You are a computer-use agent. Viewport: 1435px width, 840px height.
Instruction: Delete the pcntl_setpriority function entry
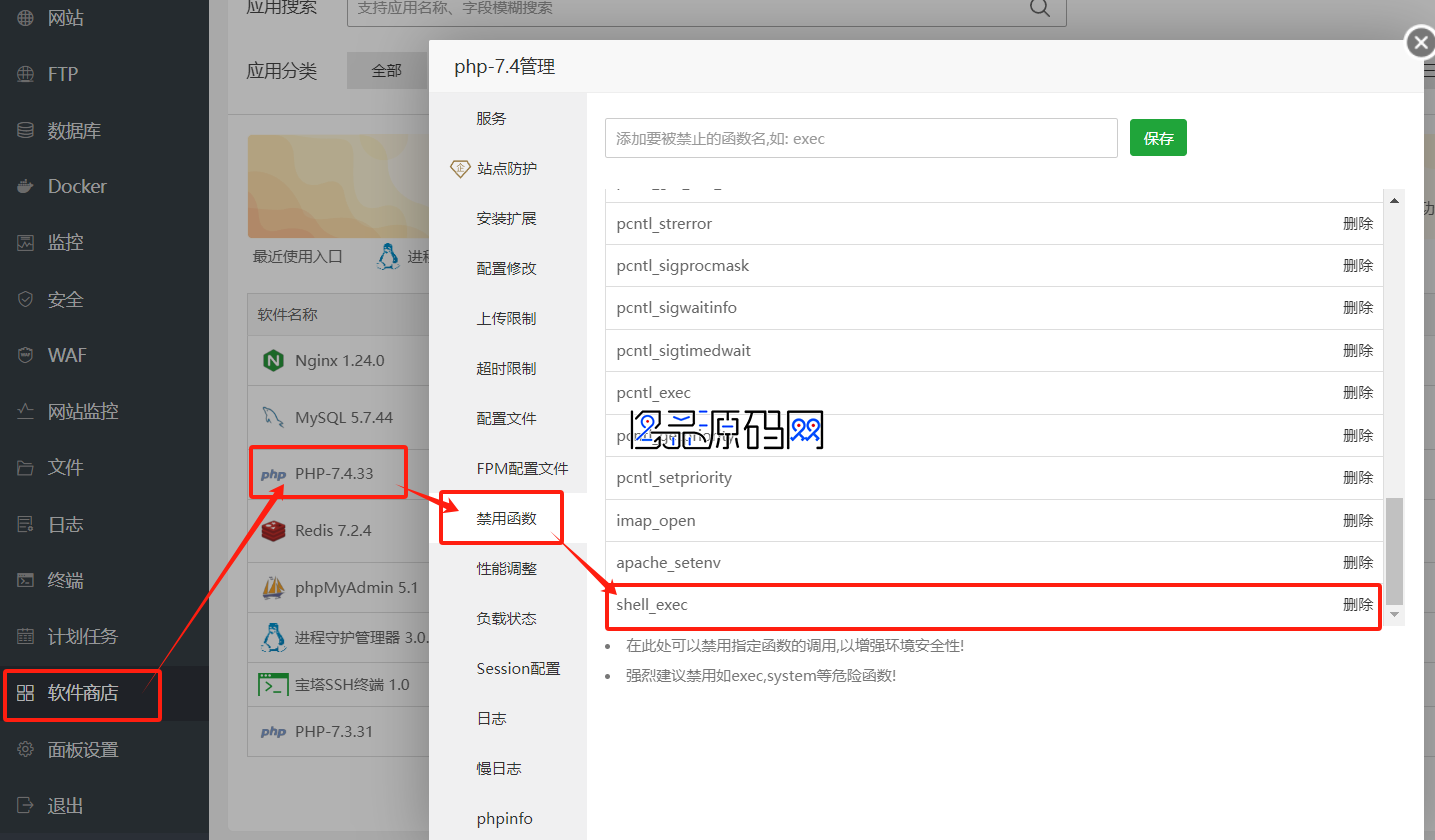pyautogui.click(x=1358, y=478)
